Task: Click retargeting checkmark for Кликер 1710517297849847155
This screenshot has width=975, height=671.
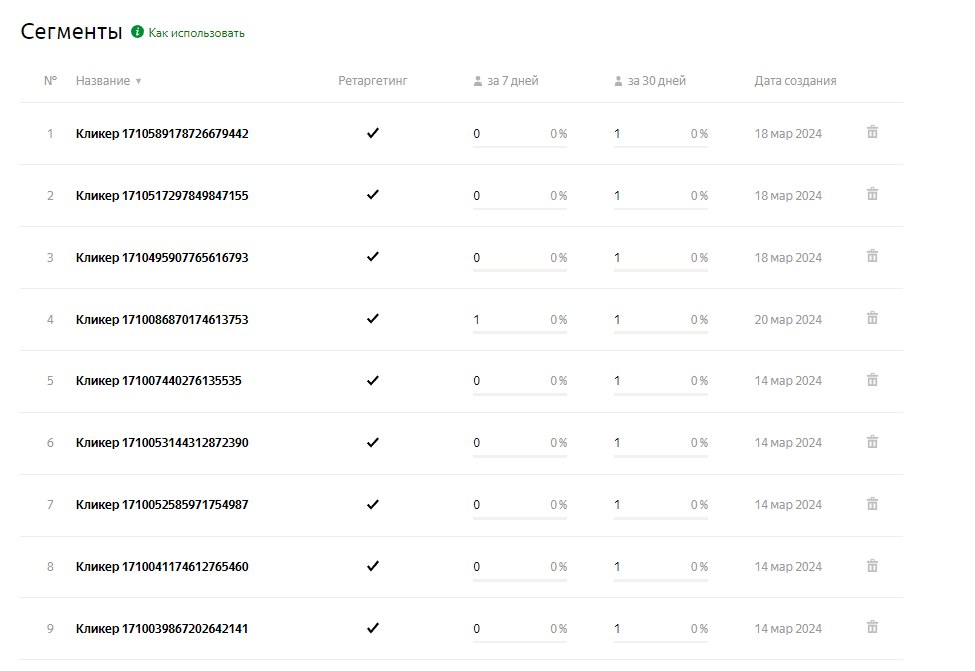Action: pyautogui.click(x=372, y=195)
